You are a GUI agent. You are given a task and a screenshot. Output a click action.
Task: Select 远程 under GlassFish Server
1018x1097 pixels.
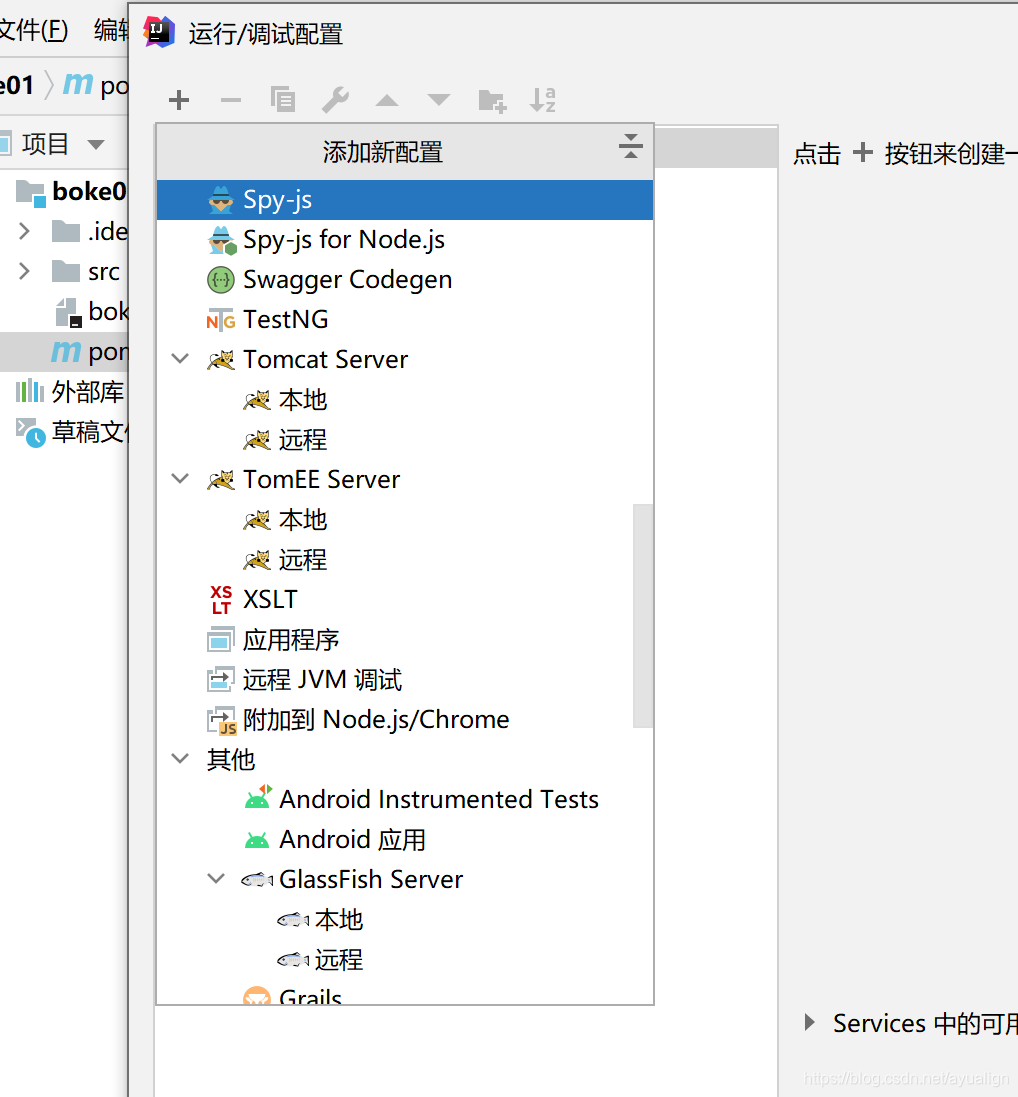(405, 960)
